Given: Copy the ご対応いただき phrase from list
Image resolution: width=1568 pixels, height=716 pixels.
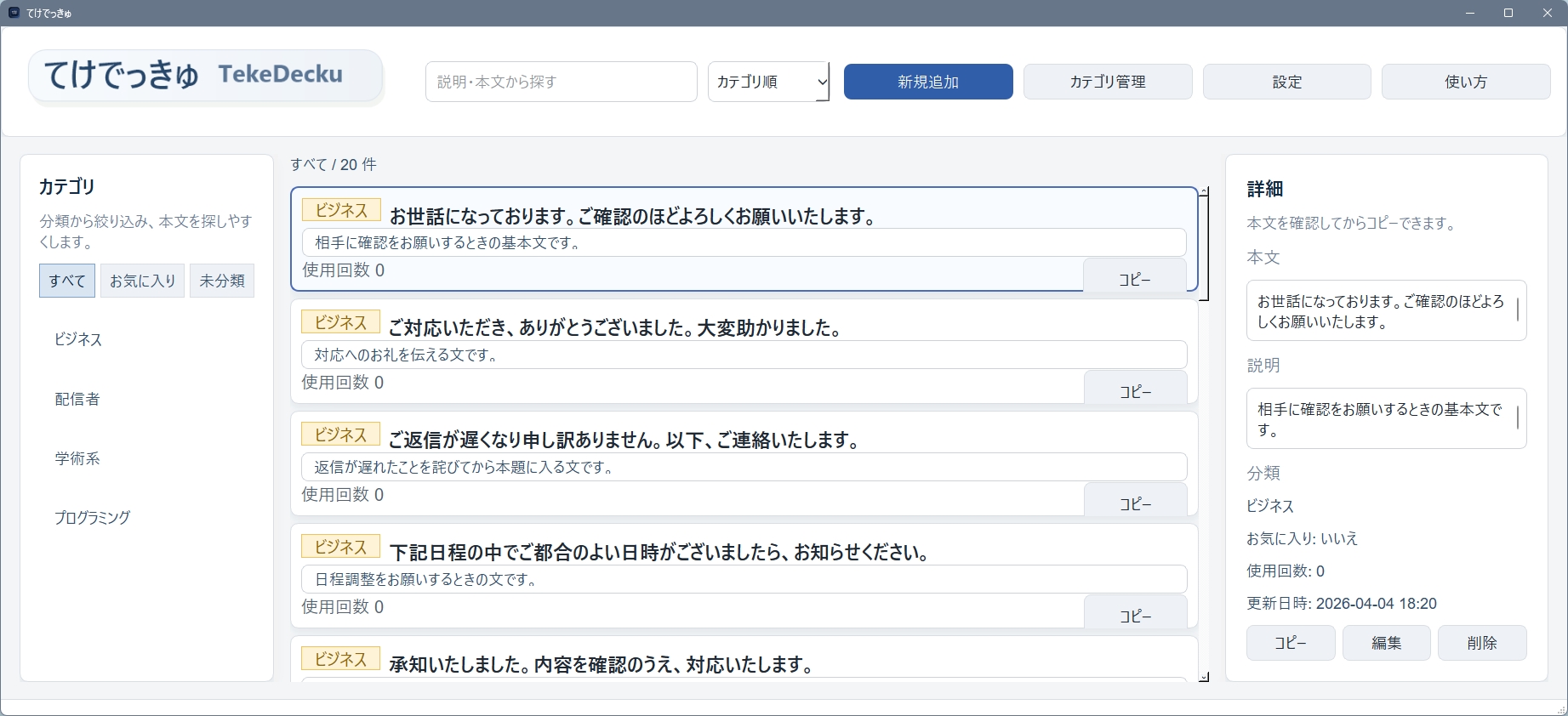Looking at the screenshot, I should click(x=1135, y=389).
